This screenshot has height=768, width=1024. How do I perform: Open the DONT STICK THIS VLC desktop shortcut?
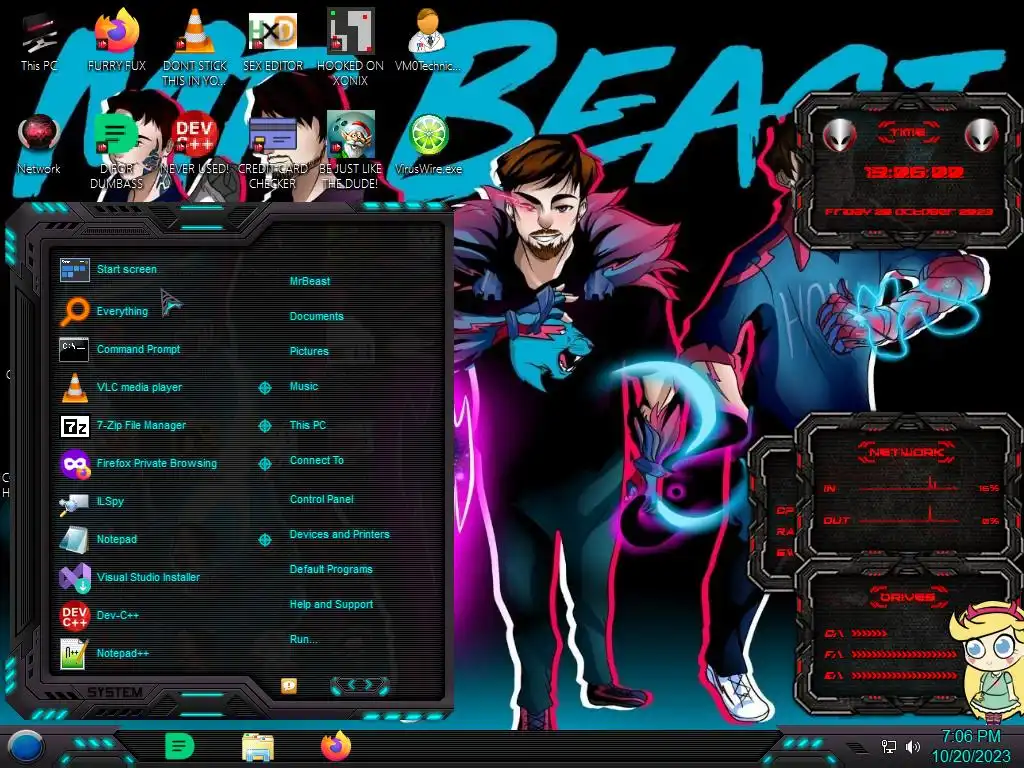click(195, 47)
